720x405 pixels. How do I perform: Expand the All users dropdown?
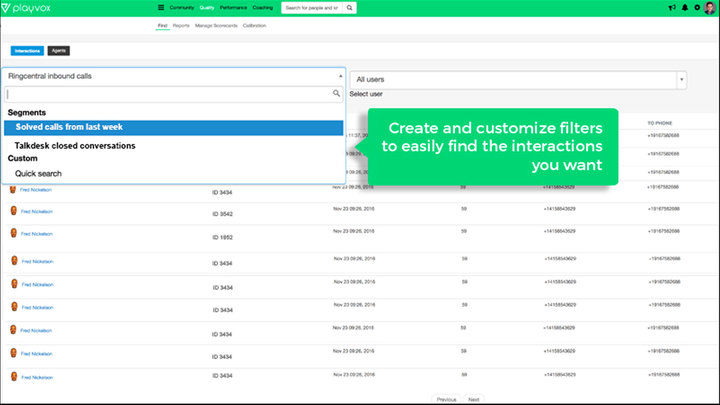click(681, 80)
